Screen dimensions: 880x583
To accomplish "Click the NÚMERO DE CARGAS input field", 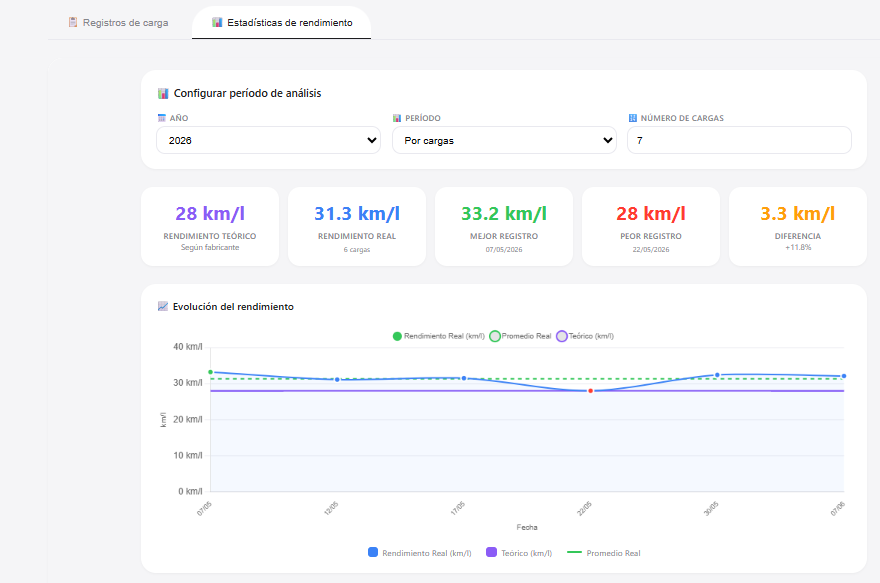I will 739,140.
